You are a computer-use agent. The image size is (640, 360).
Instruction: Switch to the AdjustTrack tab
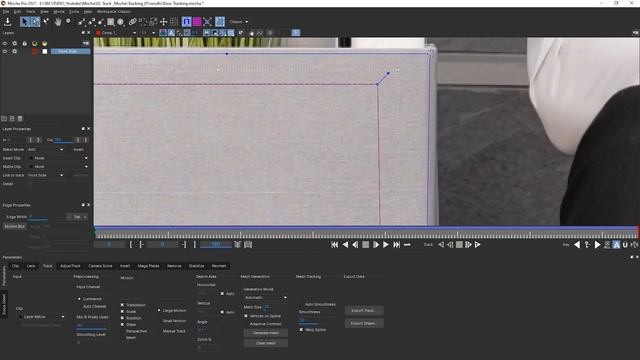coord(70,266)
